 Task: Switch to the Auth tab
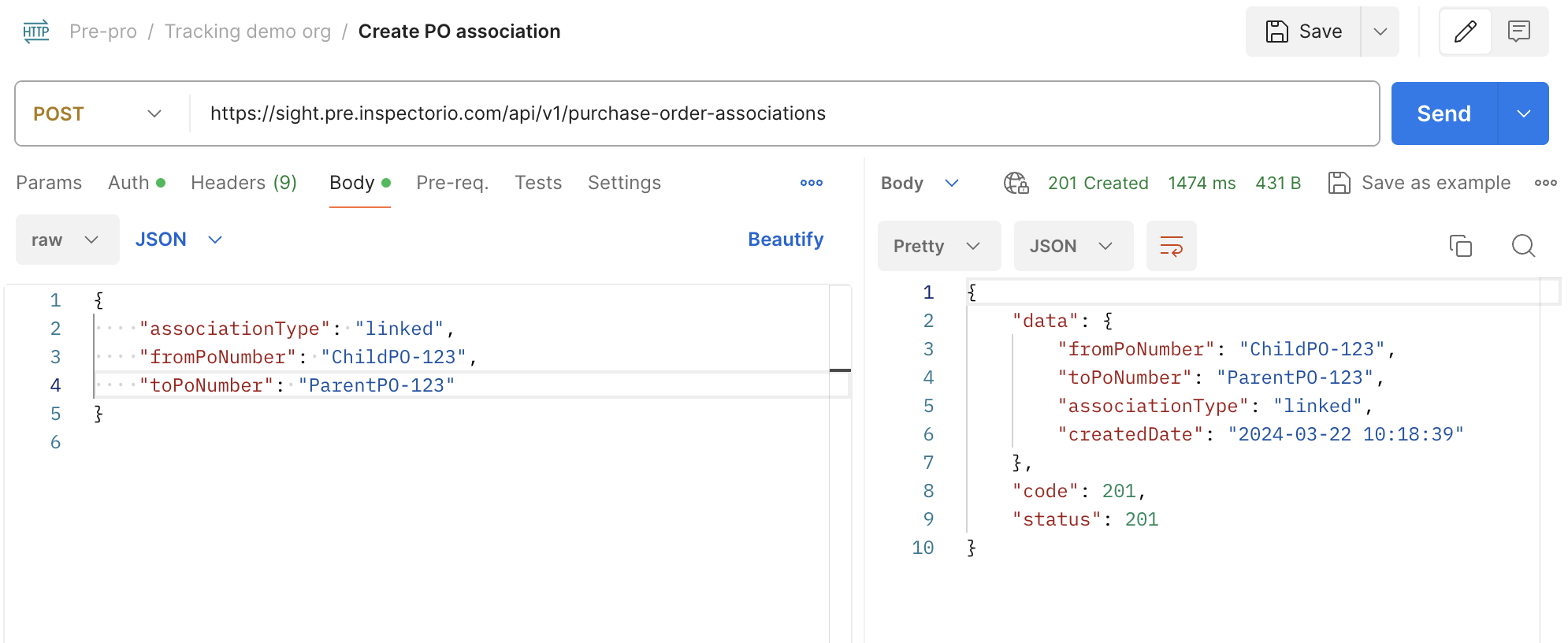(136, 183)
